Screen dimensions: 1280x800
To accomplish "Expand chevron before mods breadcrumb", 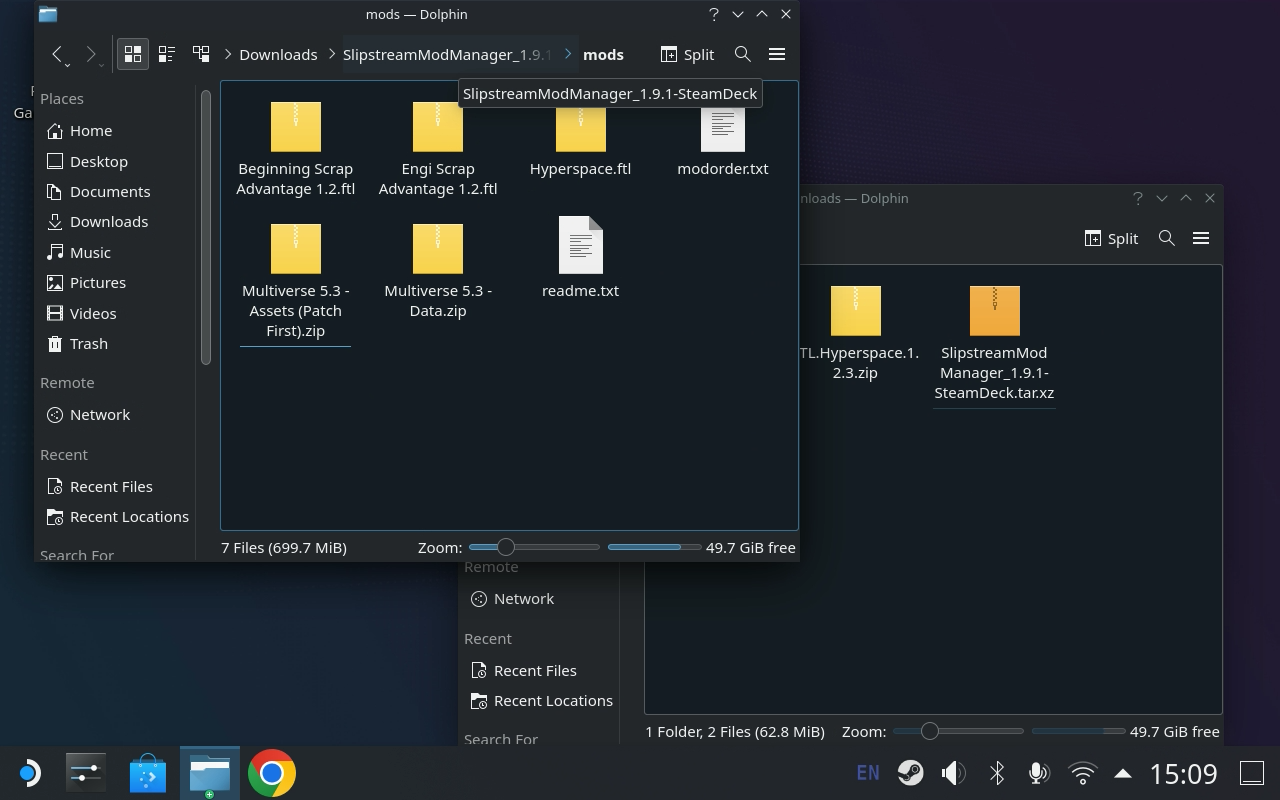I will pyautogui.click(x=567, y=54).
